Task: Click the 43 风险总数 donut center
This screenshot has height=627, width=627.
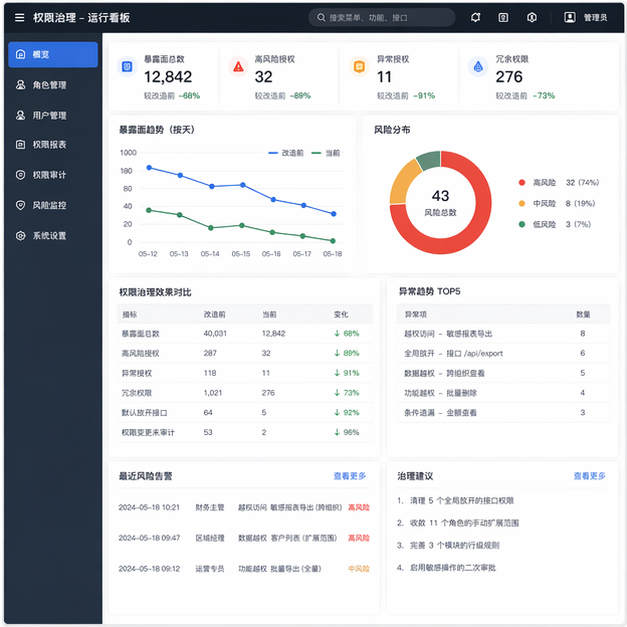Action: coord(440,202)
